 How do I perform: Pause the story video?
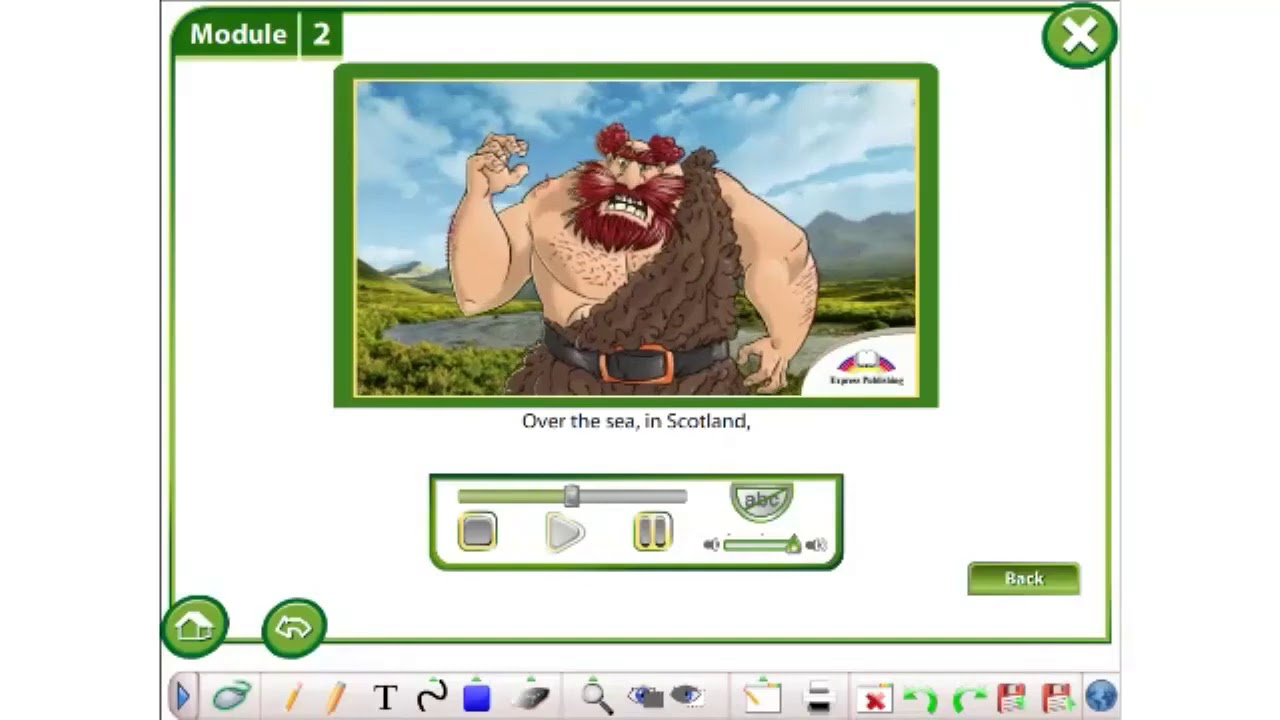click(x=653, y=531)
